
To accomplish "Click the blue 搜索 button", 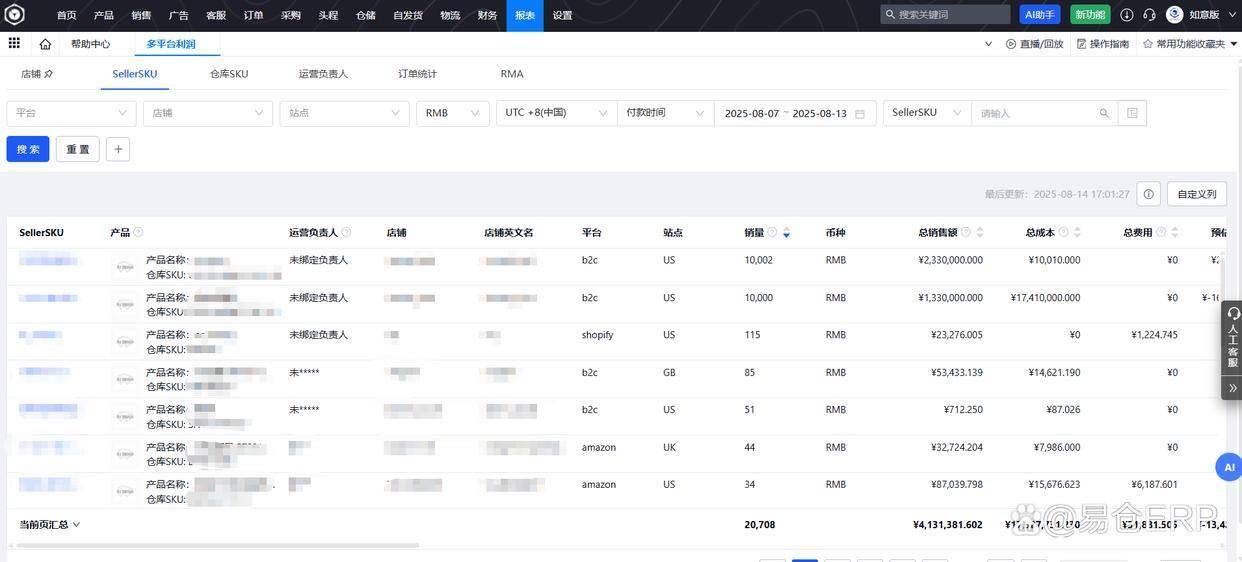I will [28, 149].
